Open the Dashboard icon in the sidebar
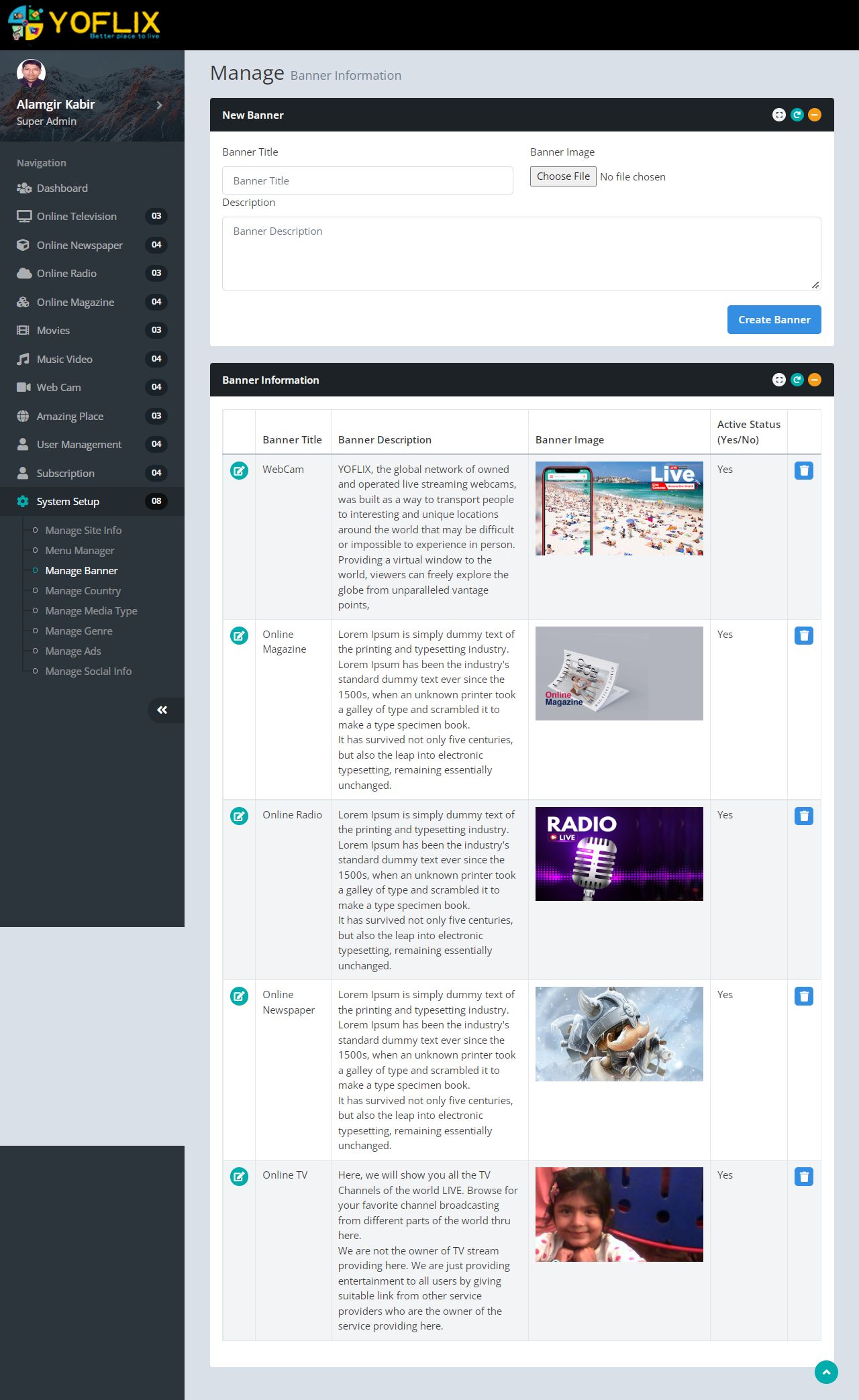 [x=24, y=189]
